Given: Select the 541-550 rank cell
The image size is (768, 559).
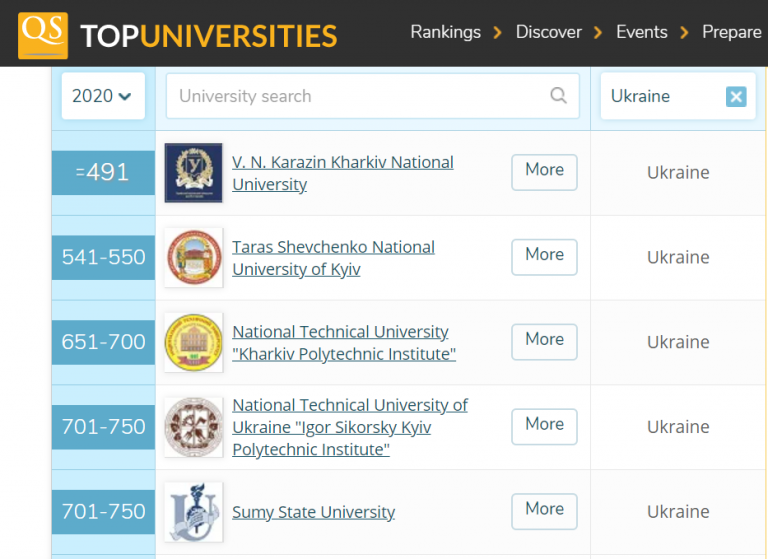Looking at the screenshot, I should [x=103, y=257].
